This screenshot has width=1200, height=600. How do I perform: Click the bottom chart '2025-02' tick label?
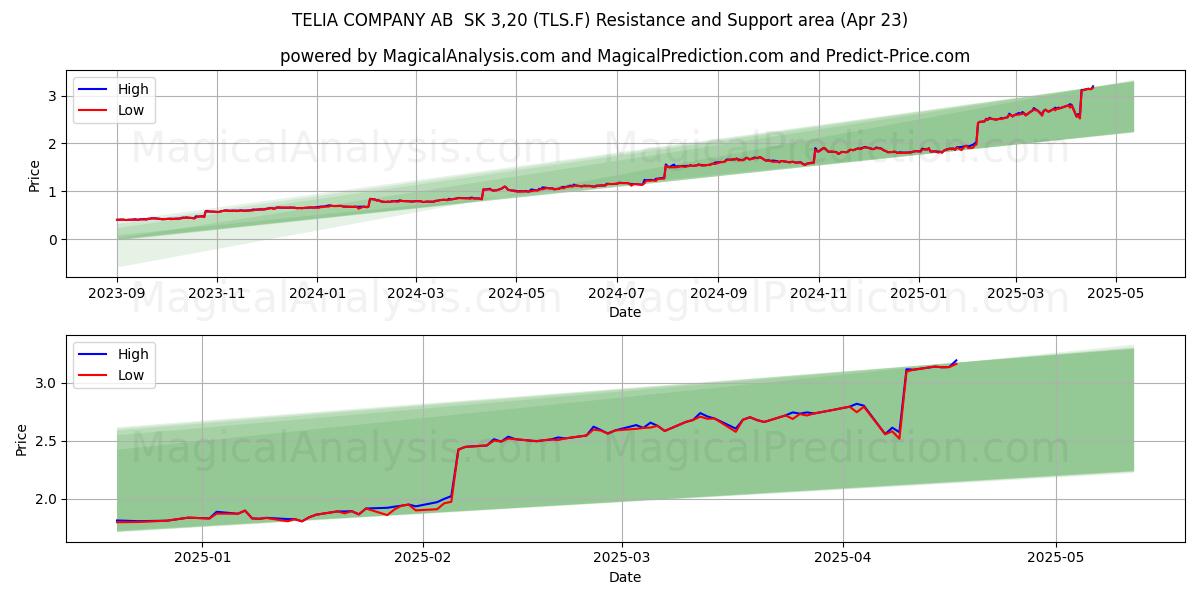pyautogui.click(x=423, y=559)
